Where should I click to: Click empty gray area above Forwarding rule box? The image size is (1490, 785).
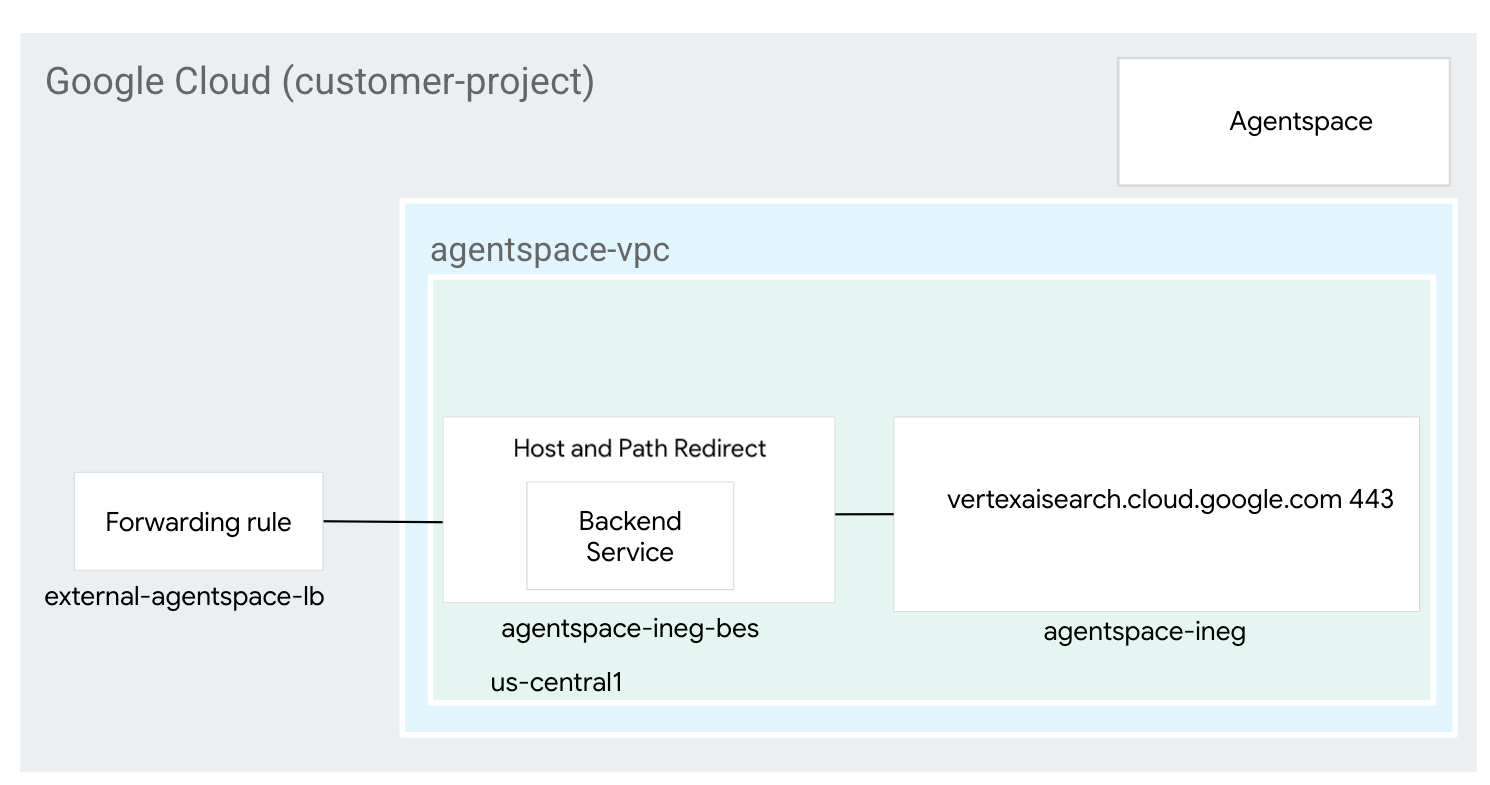[x=198, y=350]
